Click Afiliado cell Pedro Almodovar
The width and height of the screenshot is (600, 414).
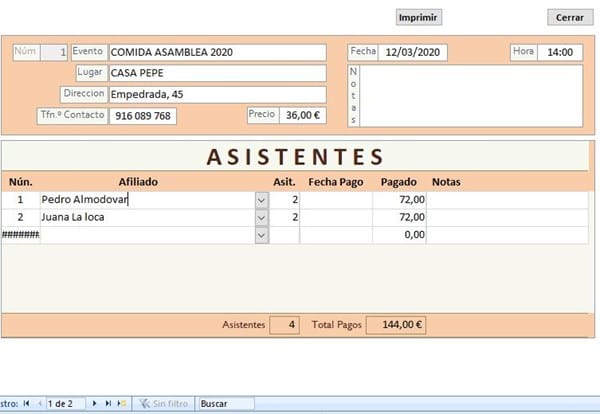tap(148, 200)
